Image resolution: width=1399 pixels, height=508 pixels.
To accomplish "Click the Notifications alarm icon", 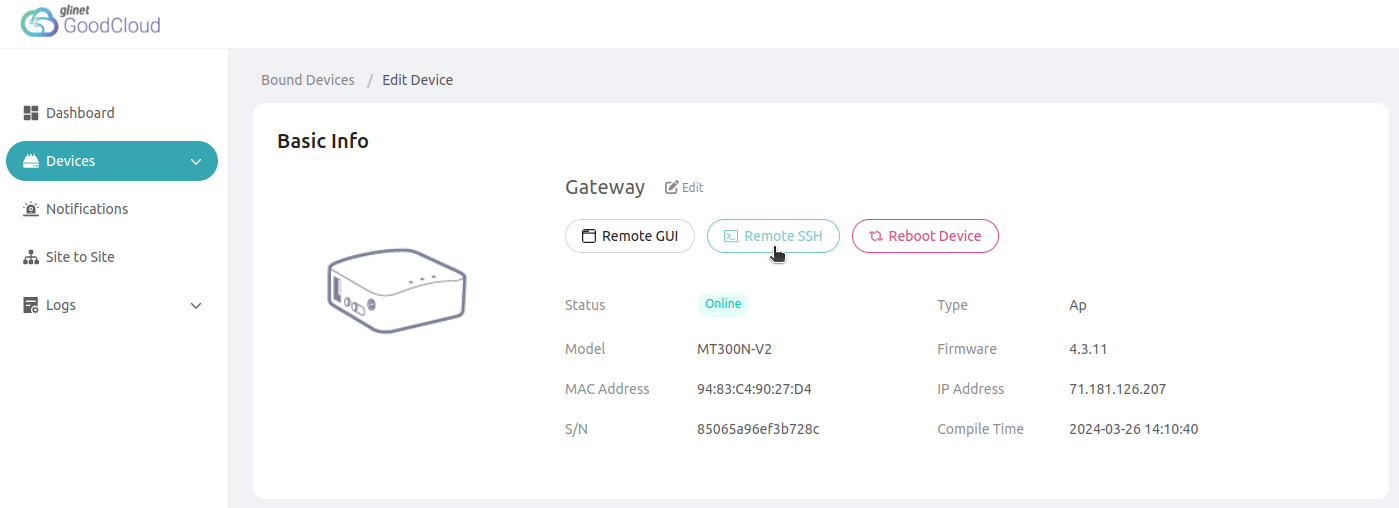I will 30,209.
